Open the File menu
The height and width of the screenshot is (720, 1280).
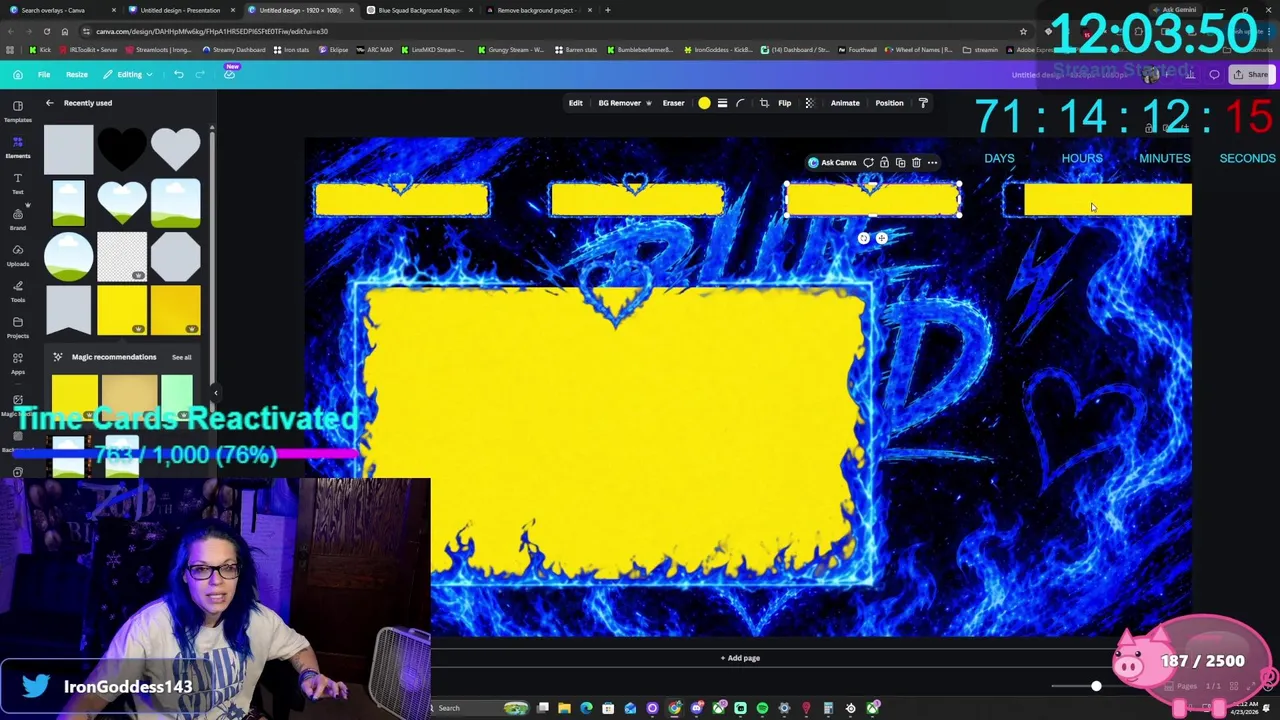[x=44, y=74]
